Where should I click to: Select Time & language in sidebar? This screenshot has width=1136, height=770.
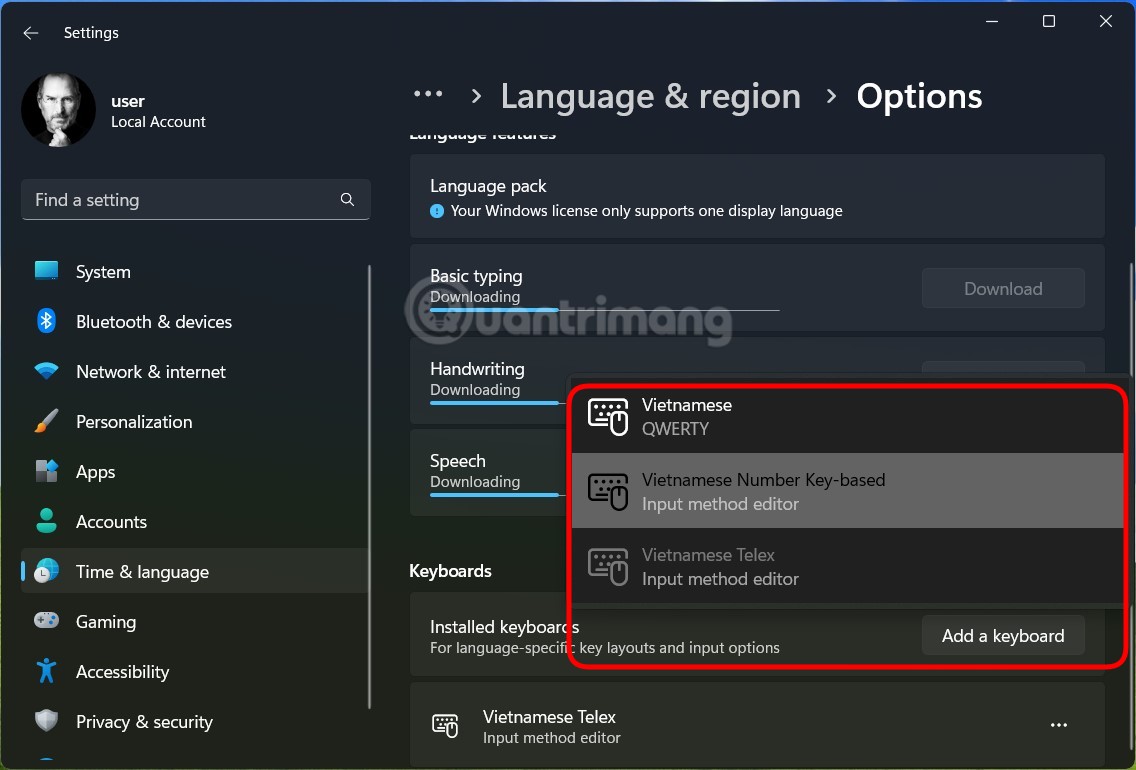[142, 572]
